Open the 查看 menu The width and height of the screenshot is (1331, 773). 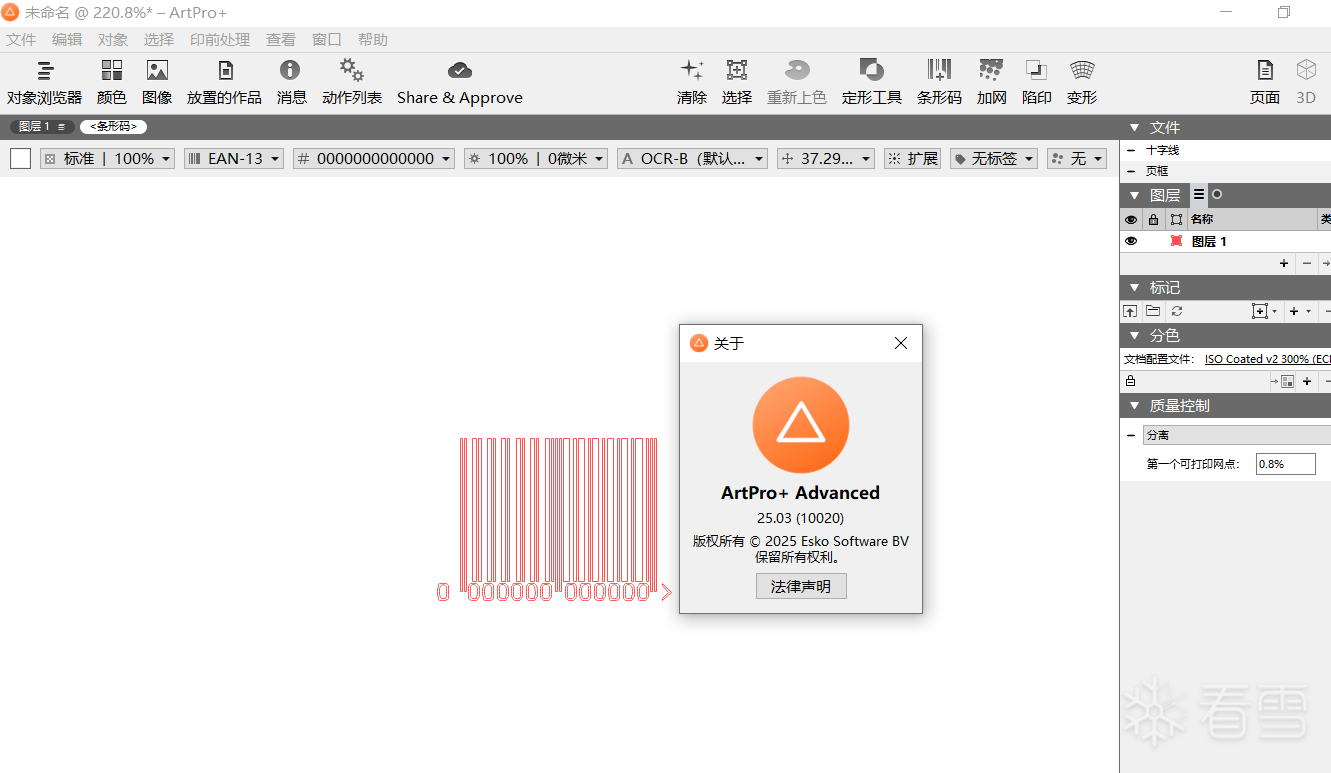click(281, 40)
